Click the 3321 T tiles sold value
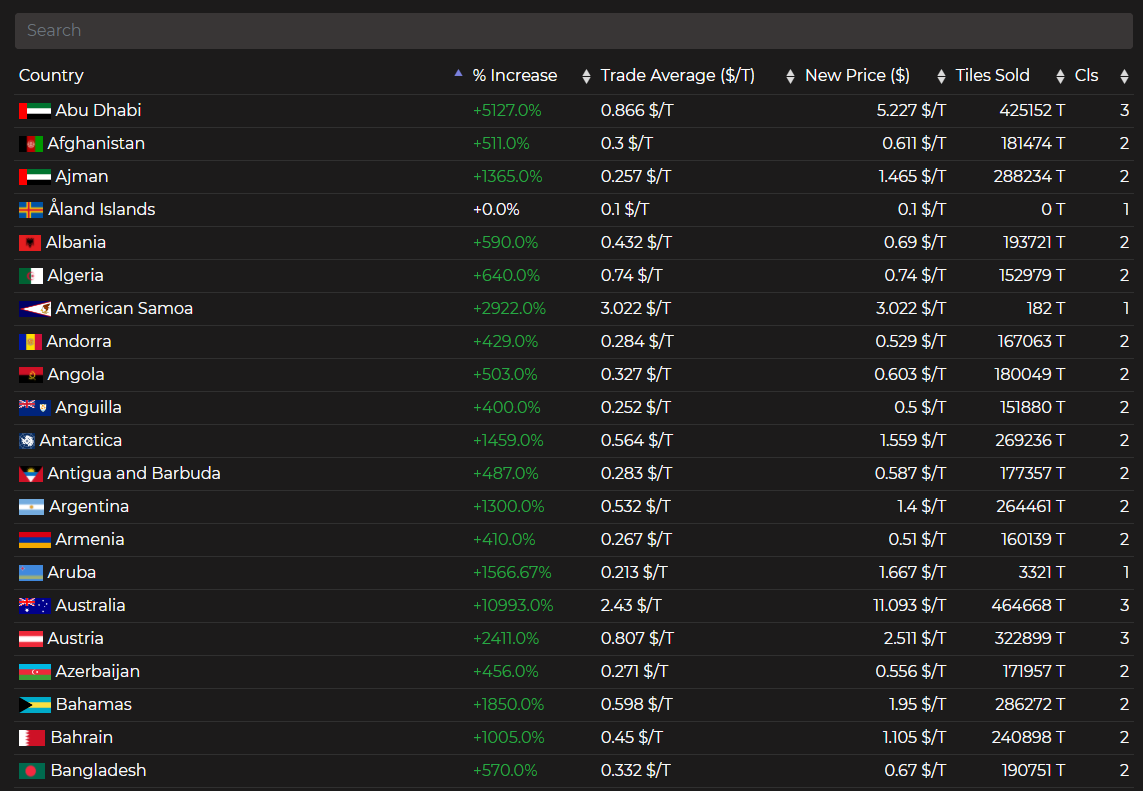1143x791 pixels. point(1042,573)
